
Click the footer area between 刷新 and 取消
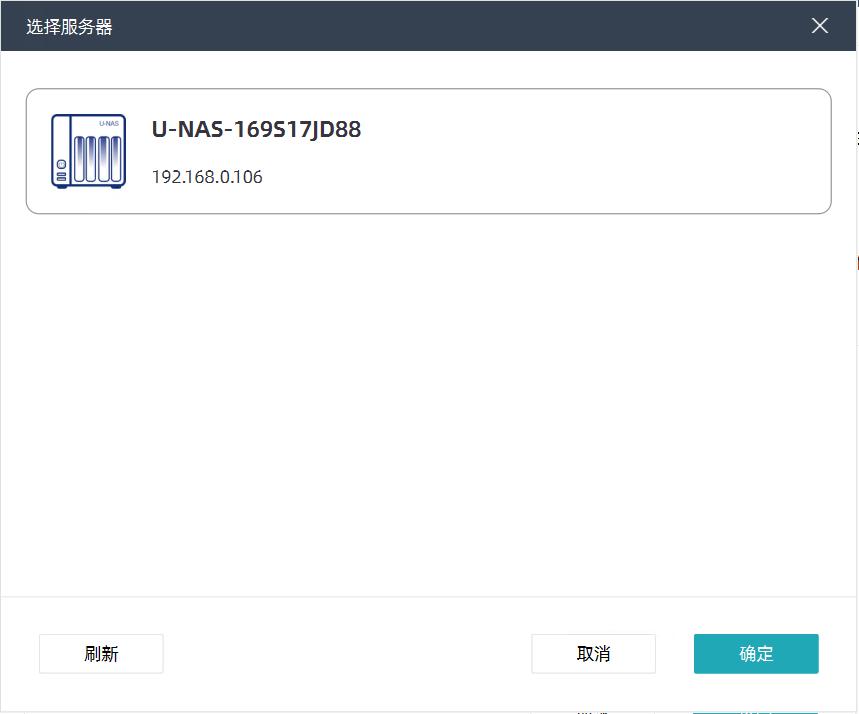tap(345, 654)
